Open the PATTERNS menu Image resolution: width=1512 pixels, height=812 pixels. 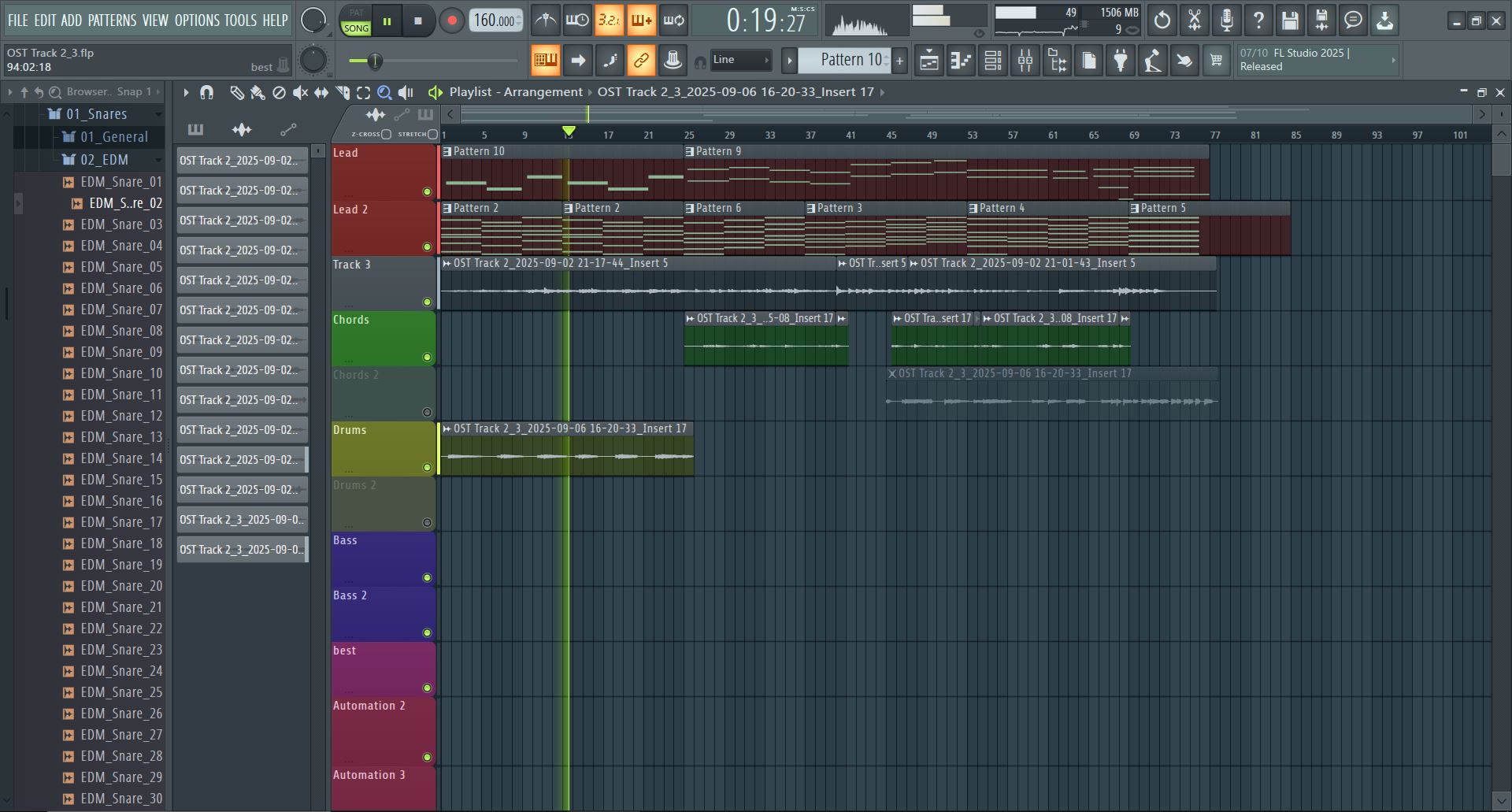tap(112, 20)
